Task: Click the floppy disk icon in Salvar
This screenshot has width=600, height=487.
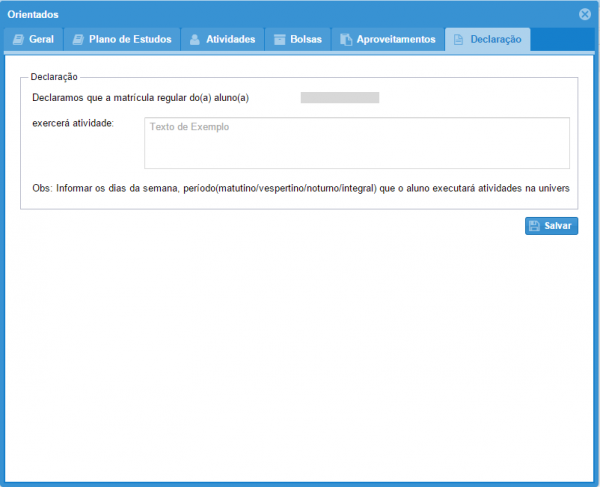Action: tap(535, 226)
